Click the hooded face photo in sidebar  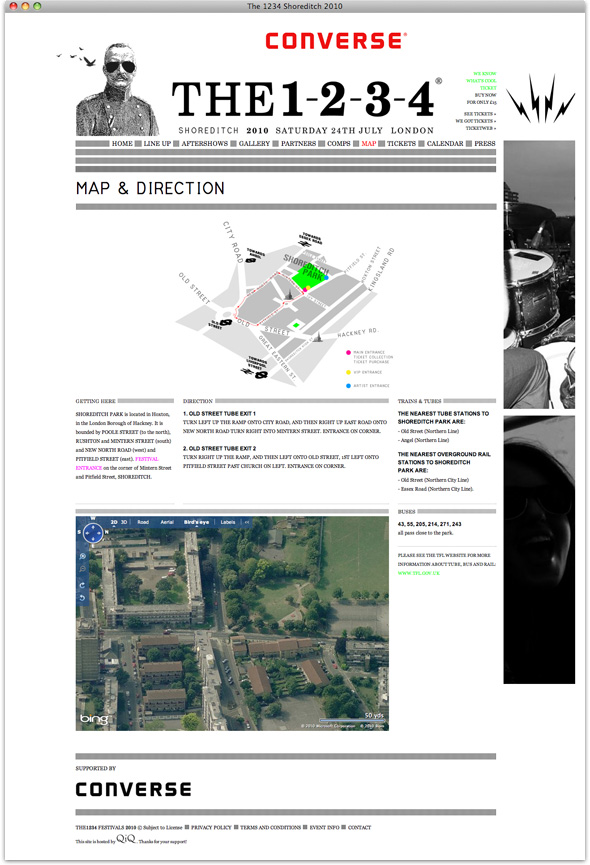[x=539, y=549]
